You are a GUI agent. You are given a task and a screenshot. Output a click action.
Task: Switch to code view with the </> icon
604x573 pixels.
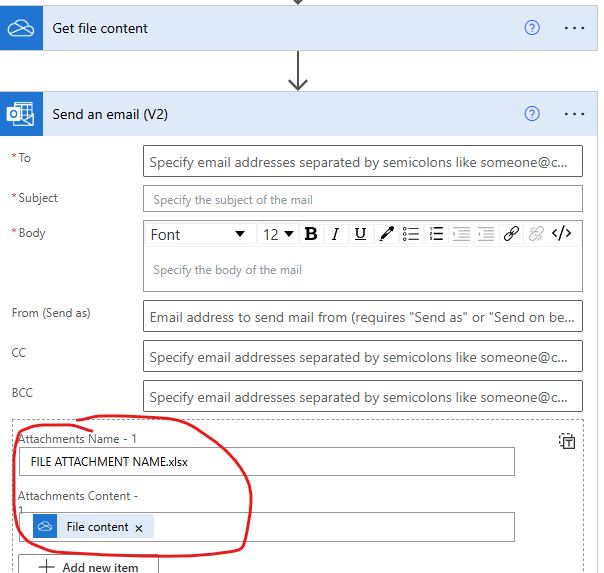point(561,233)
